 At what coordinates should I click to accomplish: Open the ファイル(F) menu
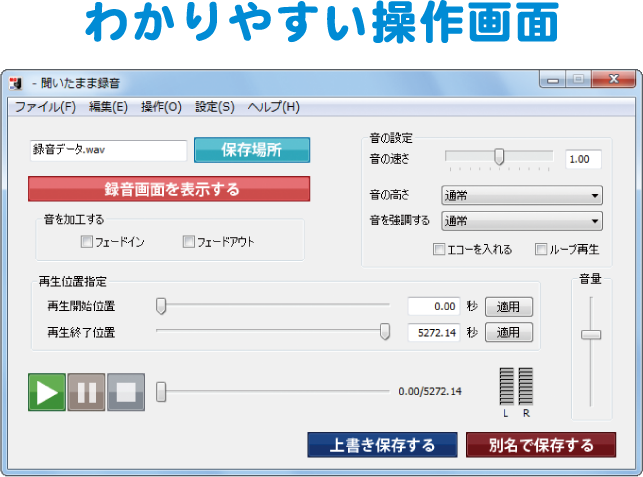(x=45, y=107)
